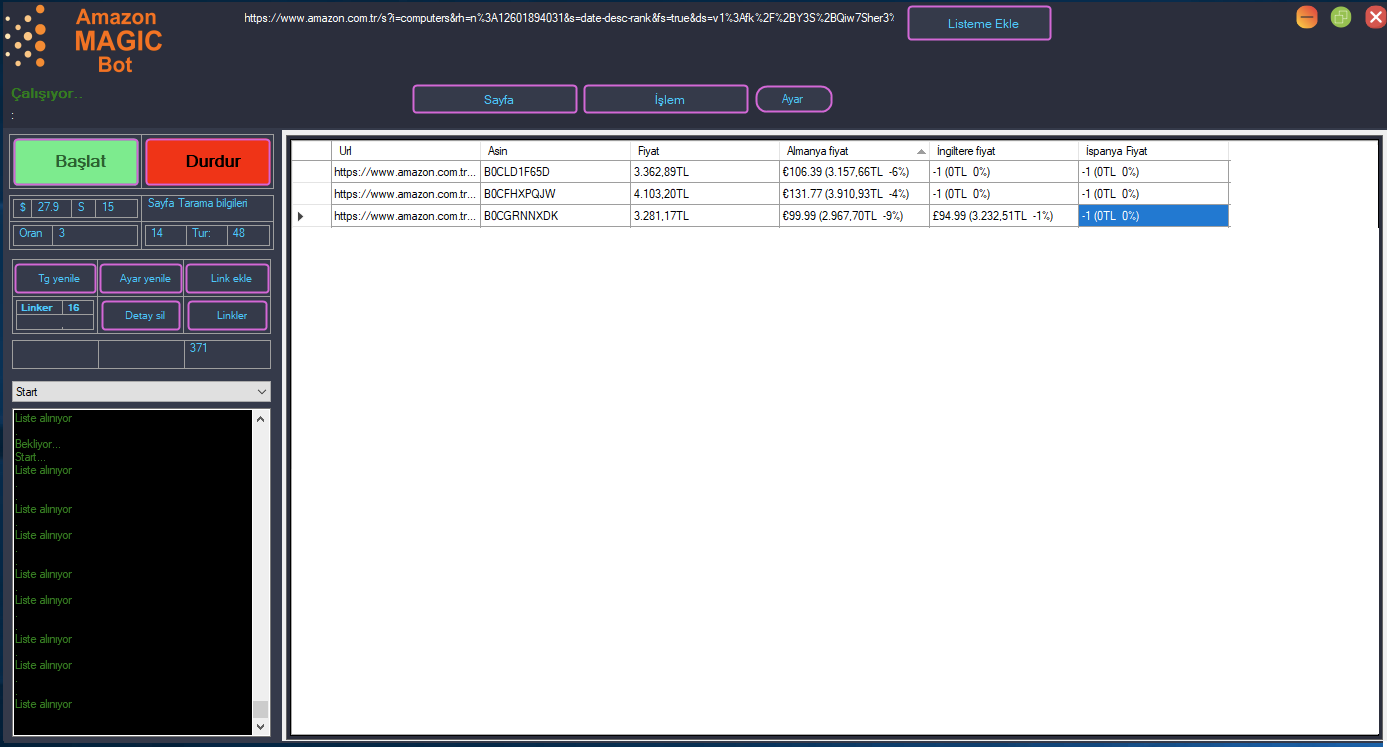Select Germany price cell €99.99
Image resolution: width=1387 pixels, height=747 pixels.
(x=854, y=215)
